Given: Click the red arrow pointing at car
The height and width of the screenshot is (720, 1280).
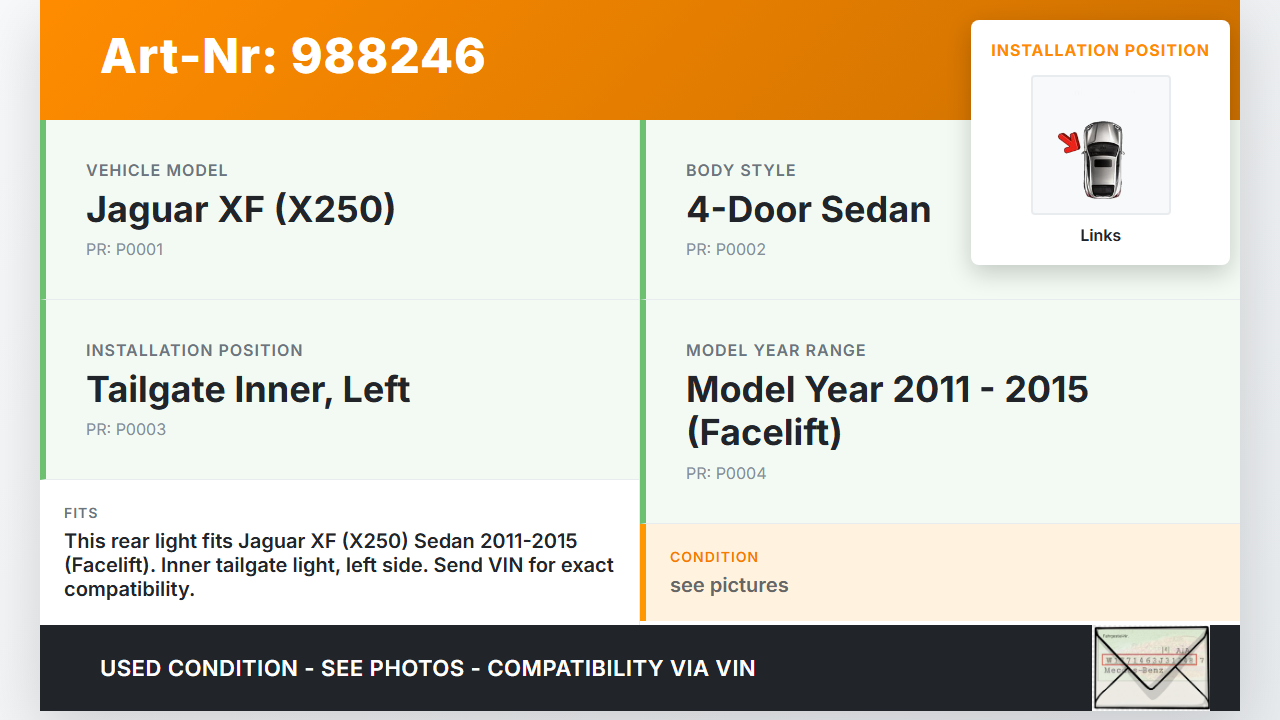Looking at the screenshot, I should [x=1070, y=143].
